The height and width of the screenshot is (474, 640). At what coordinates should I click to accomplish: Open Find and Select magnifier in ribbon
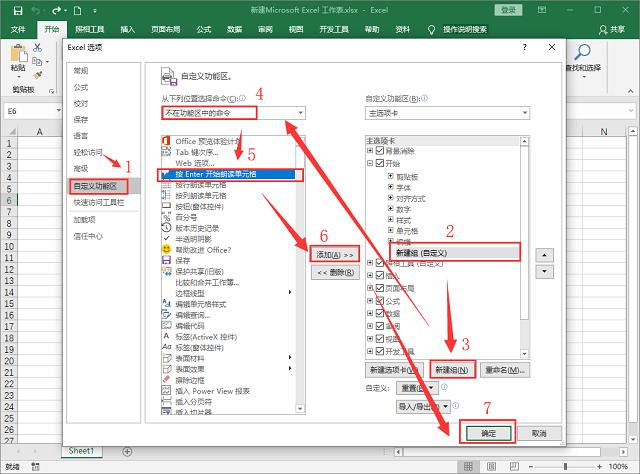coord(582,52)
